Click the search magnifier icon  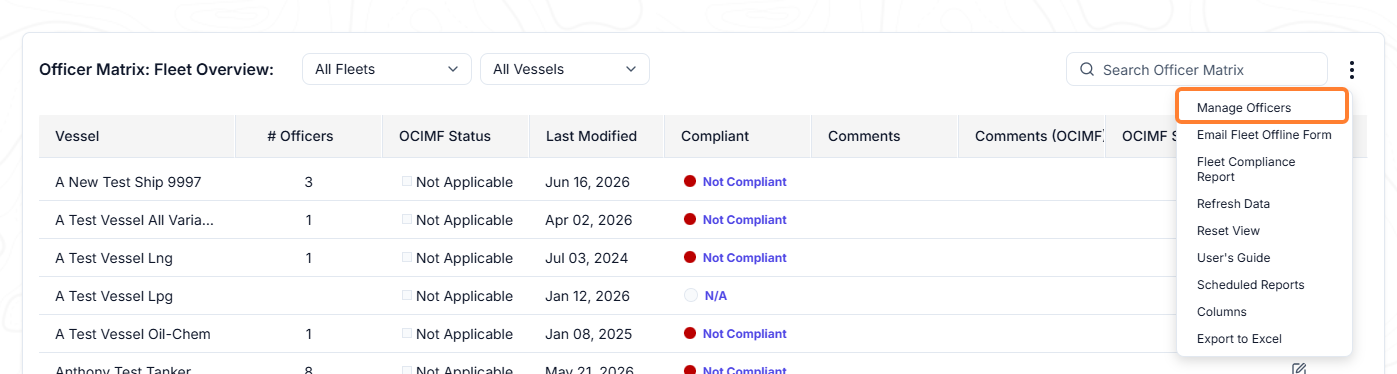pyautogui.click(x=1086, y=70)
